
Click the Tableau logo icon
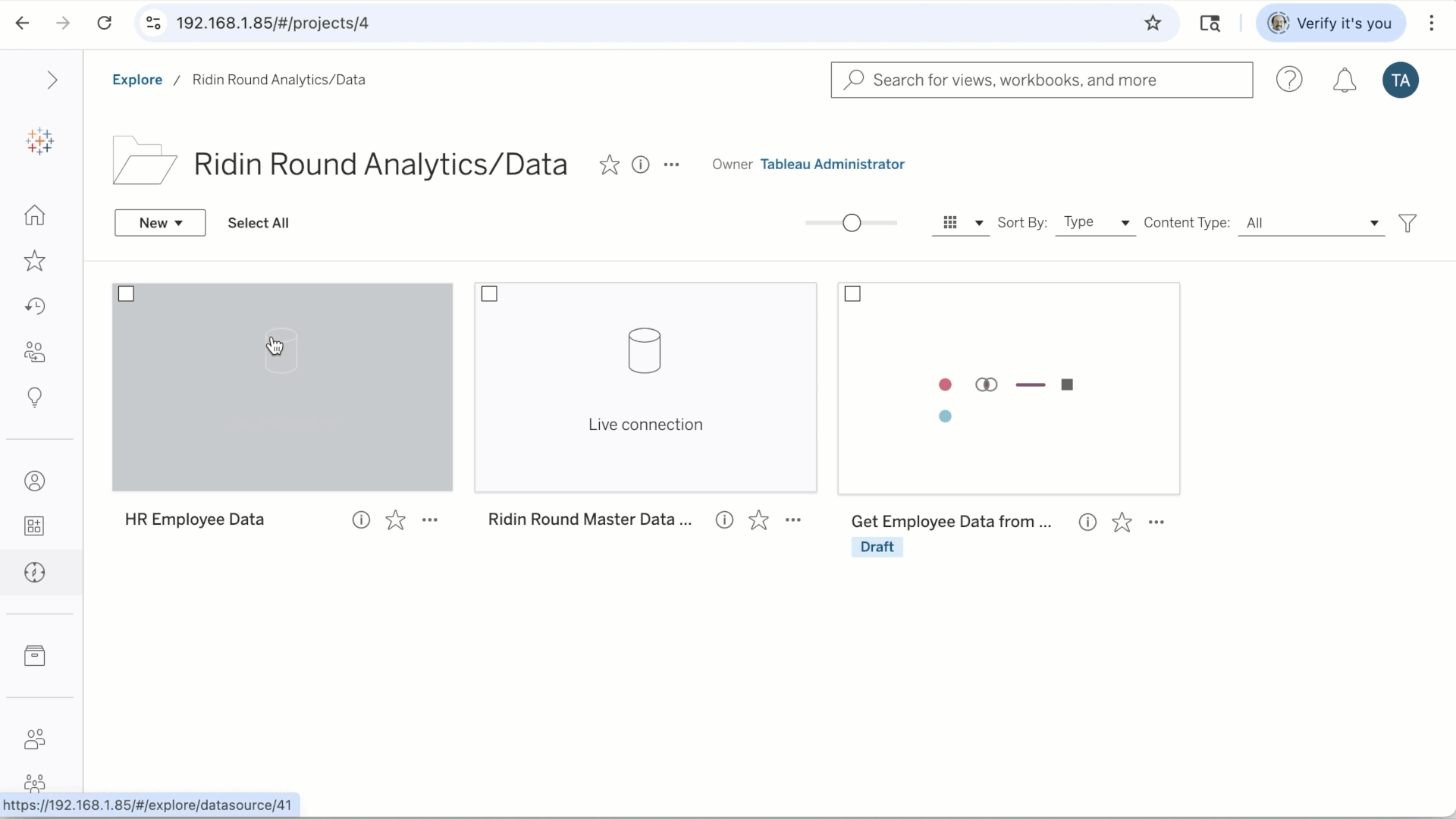tap(39, 141)
